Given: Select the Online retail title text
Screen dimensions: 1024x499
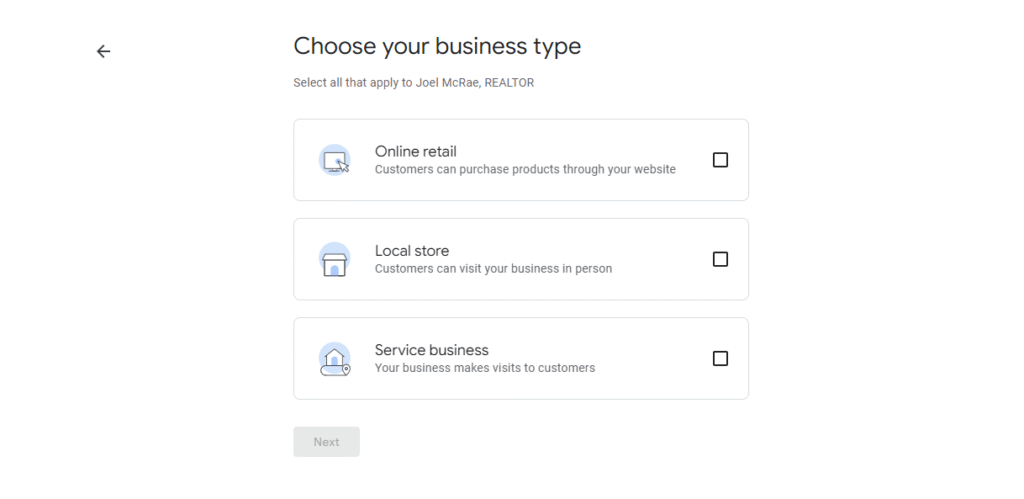Looking at the screenshot, I should click(415, 152).
